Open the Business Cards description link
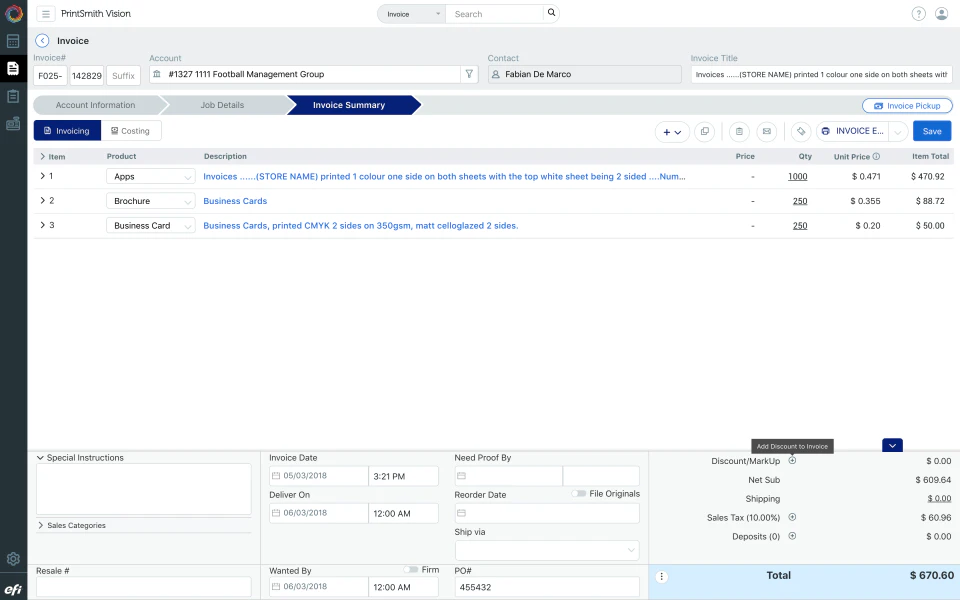Screen dimensions: 960x600 235,200
